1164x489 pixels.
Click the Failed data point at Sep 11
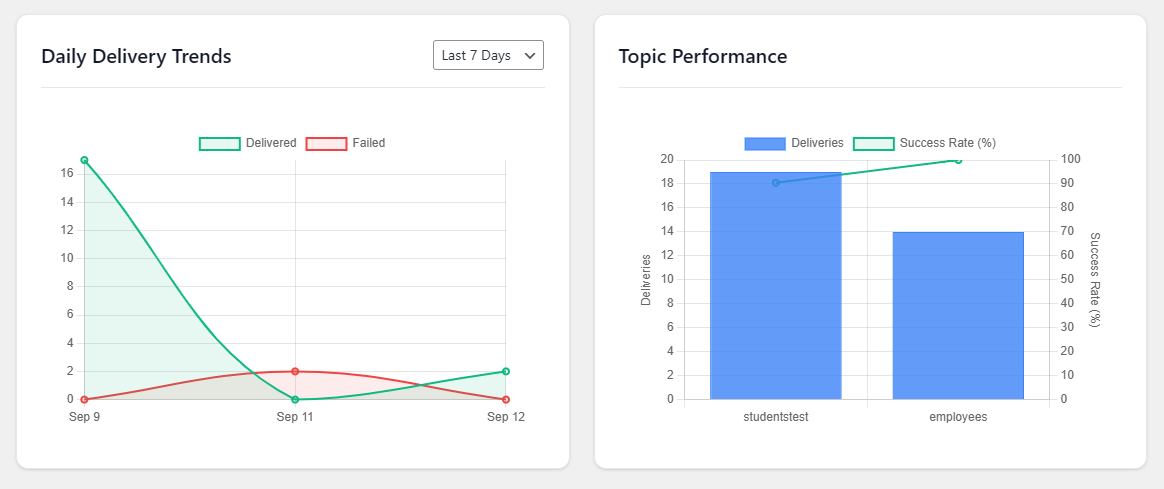[x=295, y=371]
